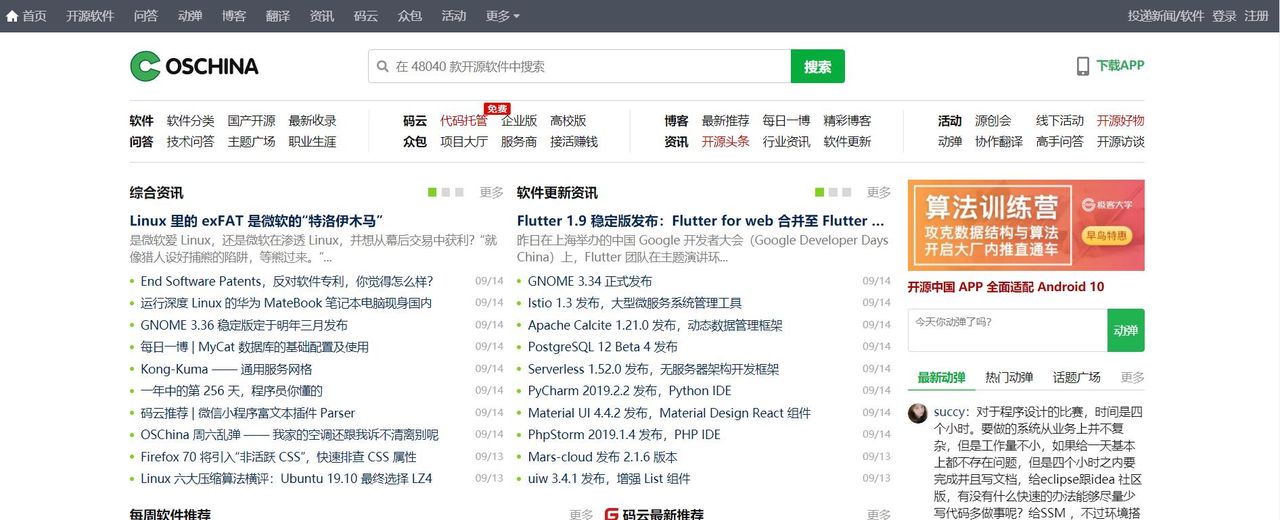The width and height of the screenshot is (1280, 520).
Task: Select third carousel dot in 软件更新资讯
Action: coord(846,192)
